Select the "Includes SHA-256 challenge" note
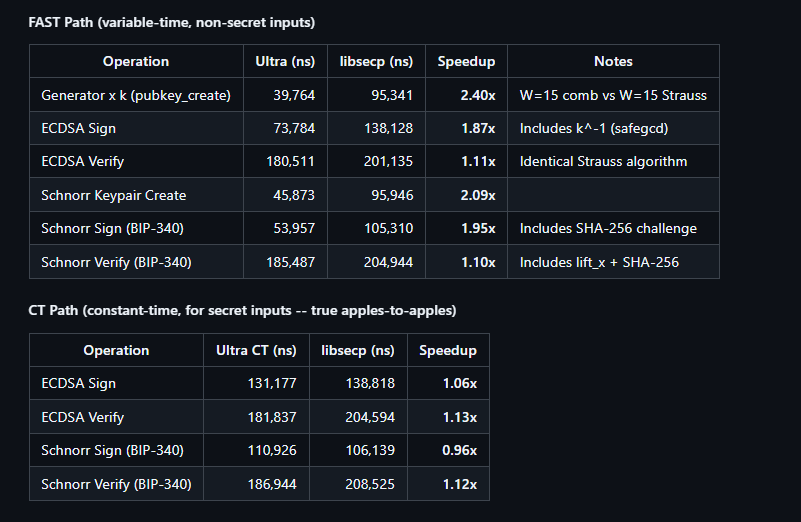The height and width of the screenshot is (522, 801). 608,229
